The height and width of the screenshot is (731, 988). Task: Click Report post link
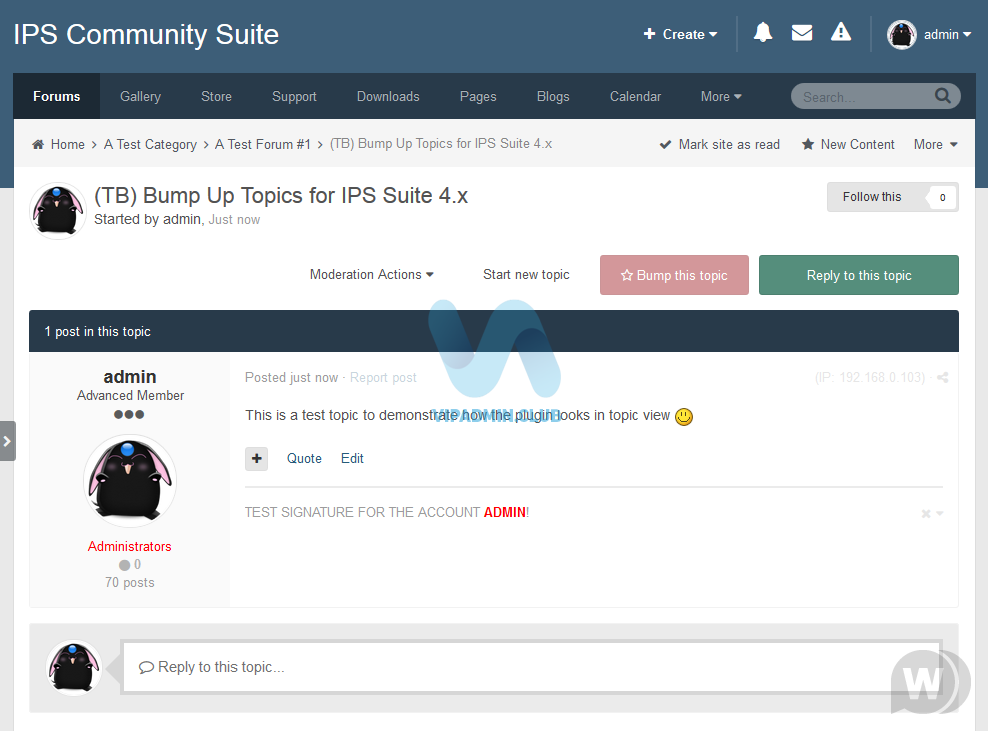click(x=383, y=377)
